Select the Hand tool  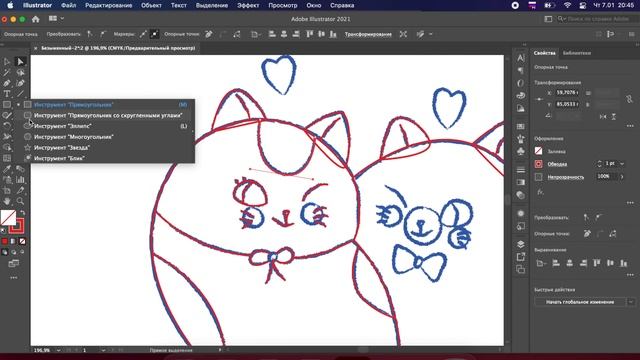click(7, 201)
